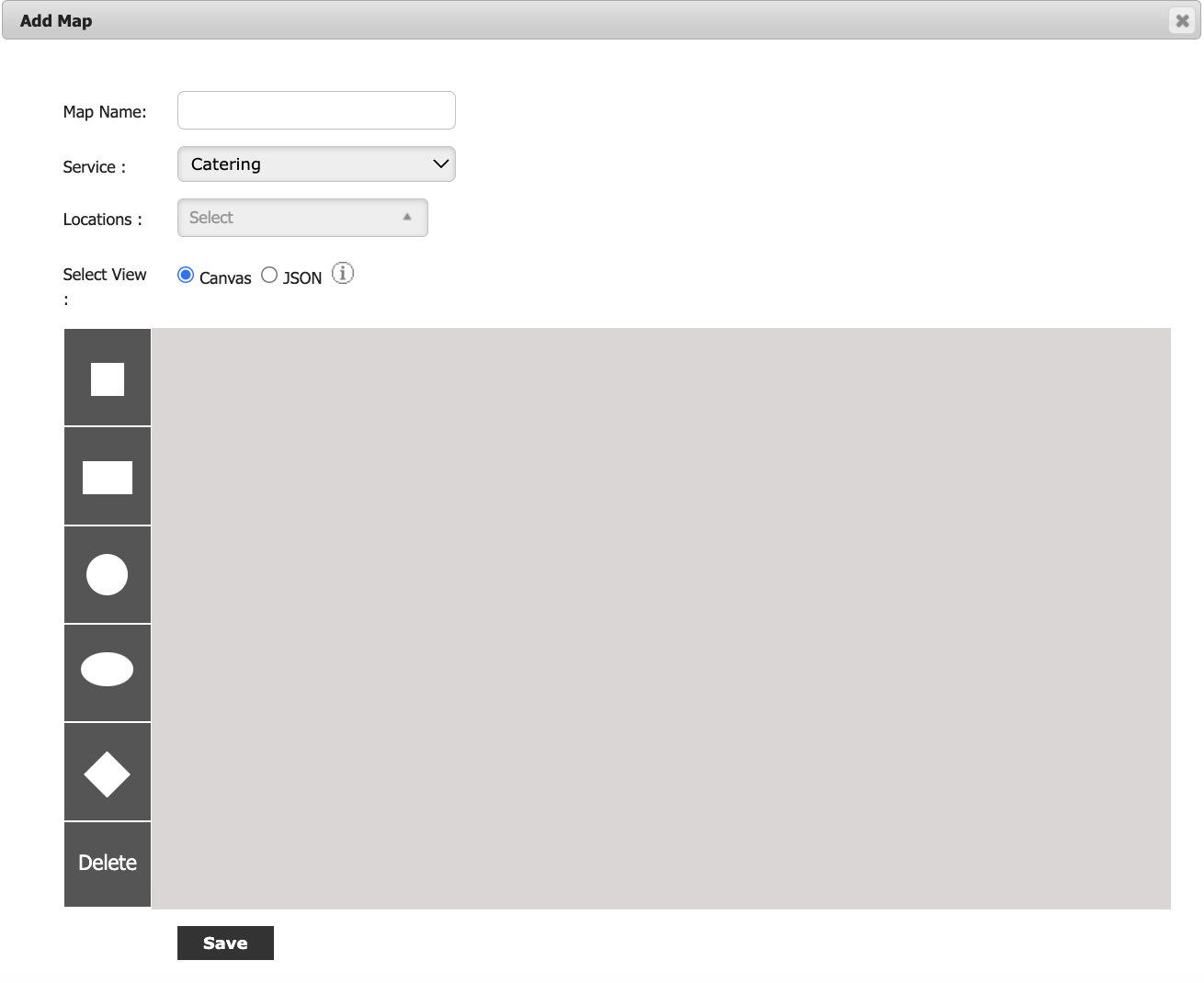Select the square shape tool

pos(108,379)
